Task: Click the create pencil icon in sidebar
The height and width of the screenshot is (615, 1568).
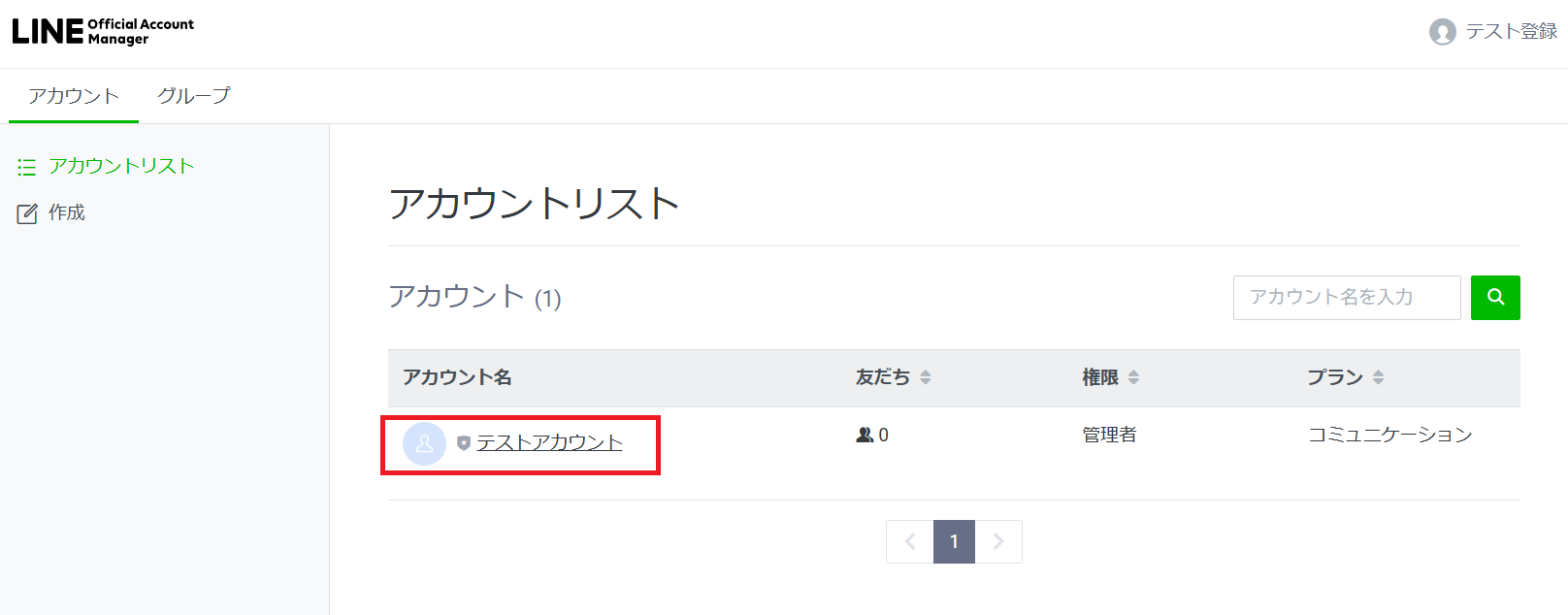Action: 27,213
